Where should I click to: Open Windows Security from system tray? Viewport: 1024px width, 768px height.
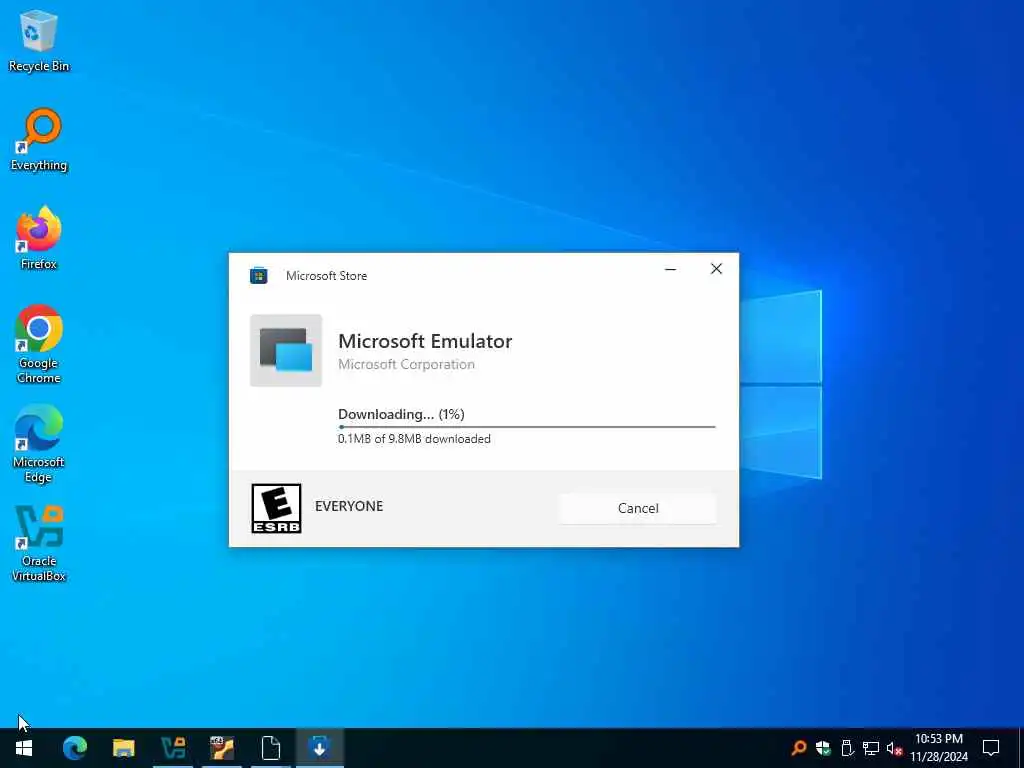coord(823,748)
